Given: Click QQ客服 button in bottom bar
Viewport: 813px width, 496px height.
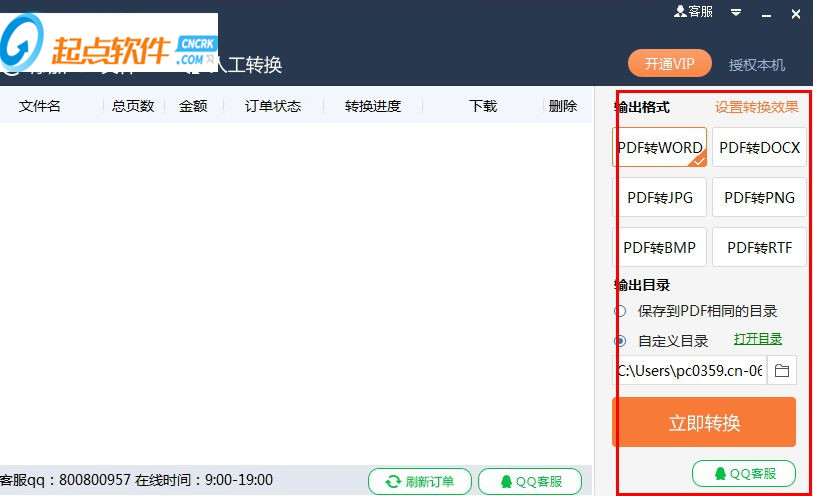Looking at the screenshot, I should [x=530, y=481].
